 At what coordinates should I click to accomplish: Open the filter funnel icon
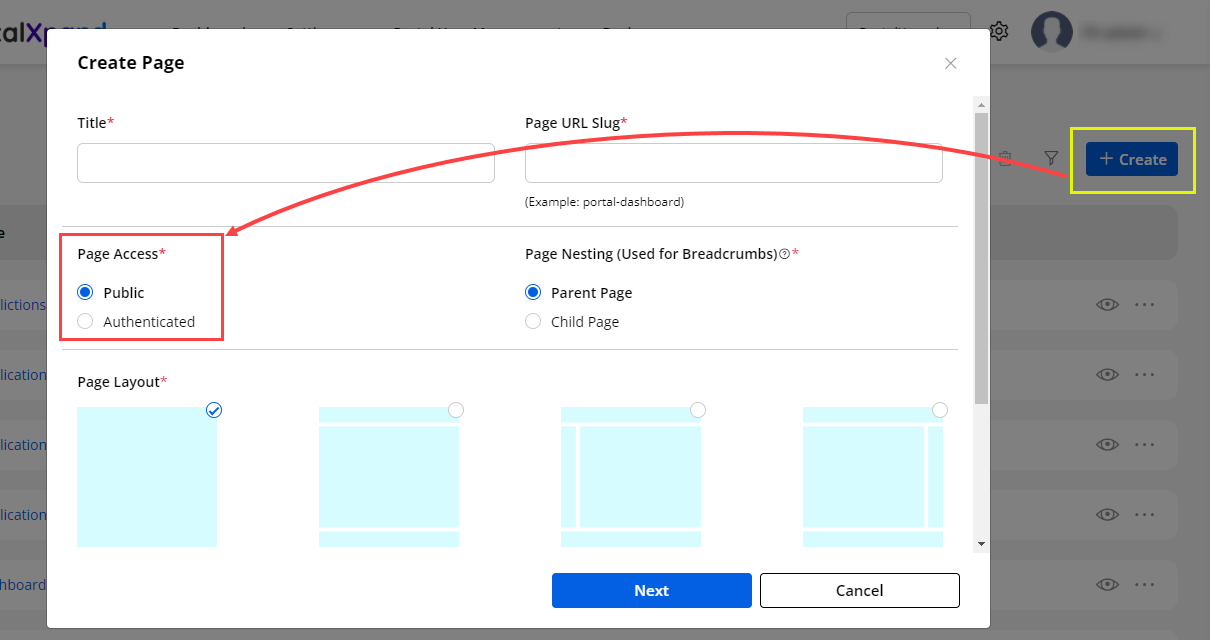coord(1051,158)
